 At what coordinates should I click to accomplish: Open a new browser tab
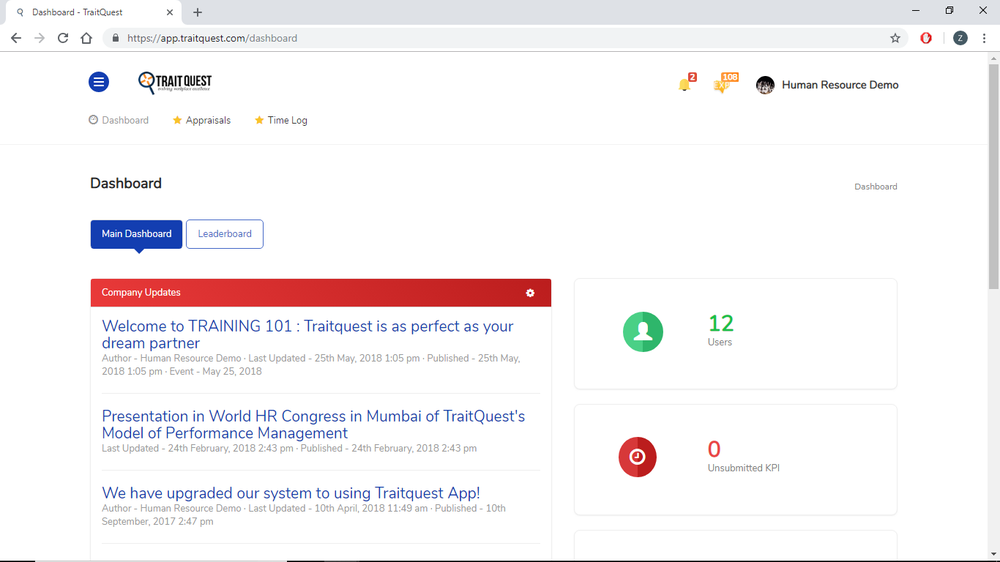click(x=198, y=12)
